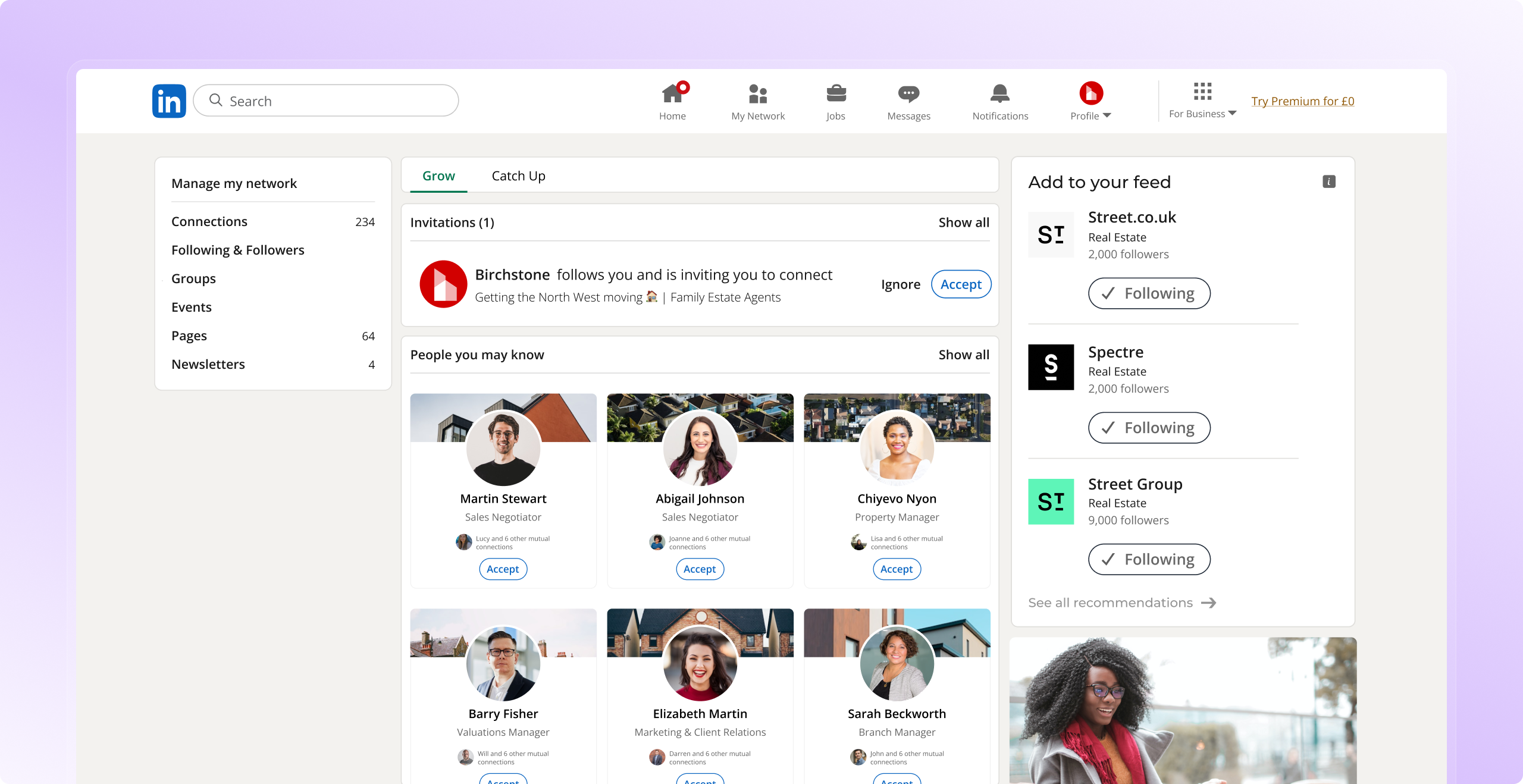This screenshot has height=784, width=1523.
Task: Click John's mutual connection avatar
Action: pyautogui.click(x=858, y=757)
